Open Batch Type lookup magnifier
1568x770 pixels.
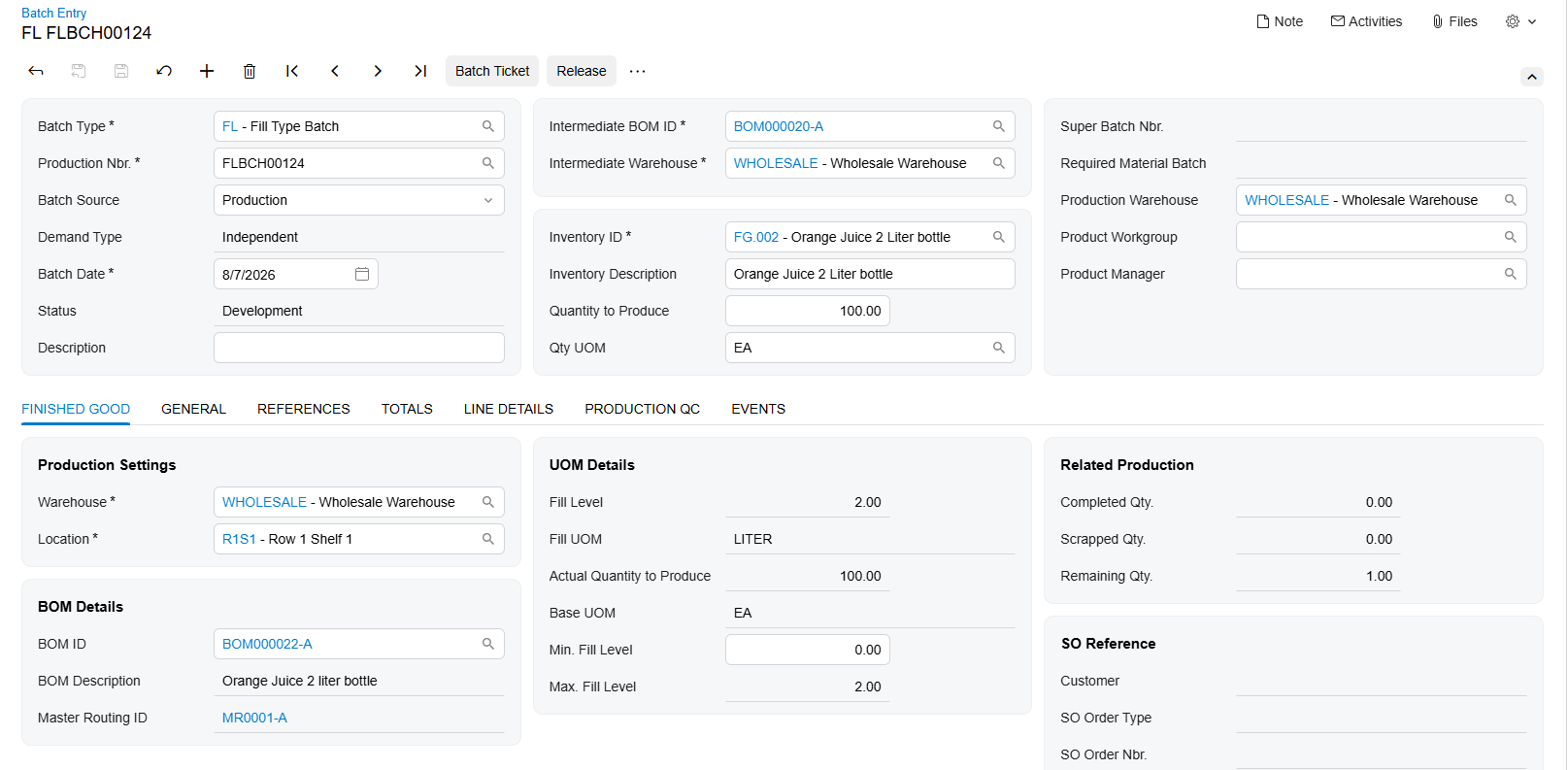488,126
